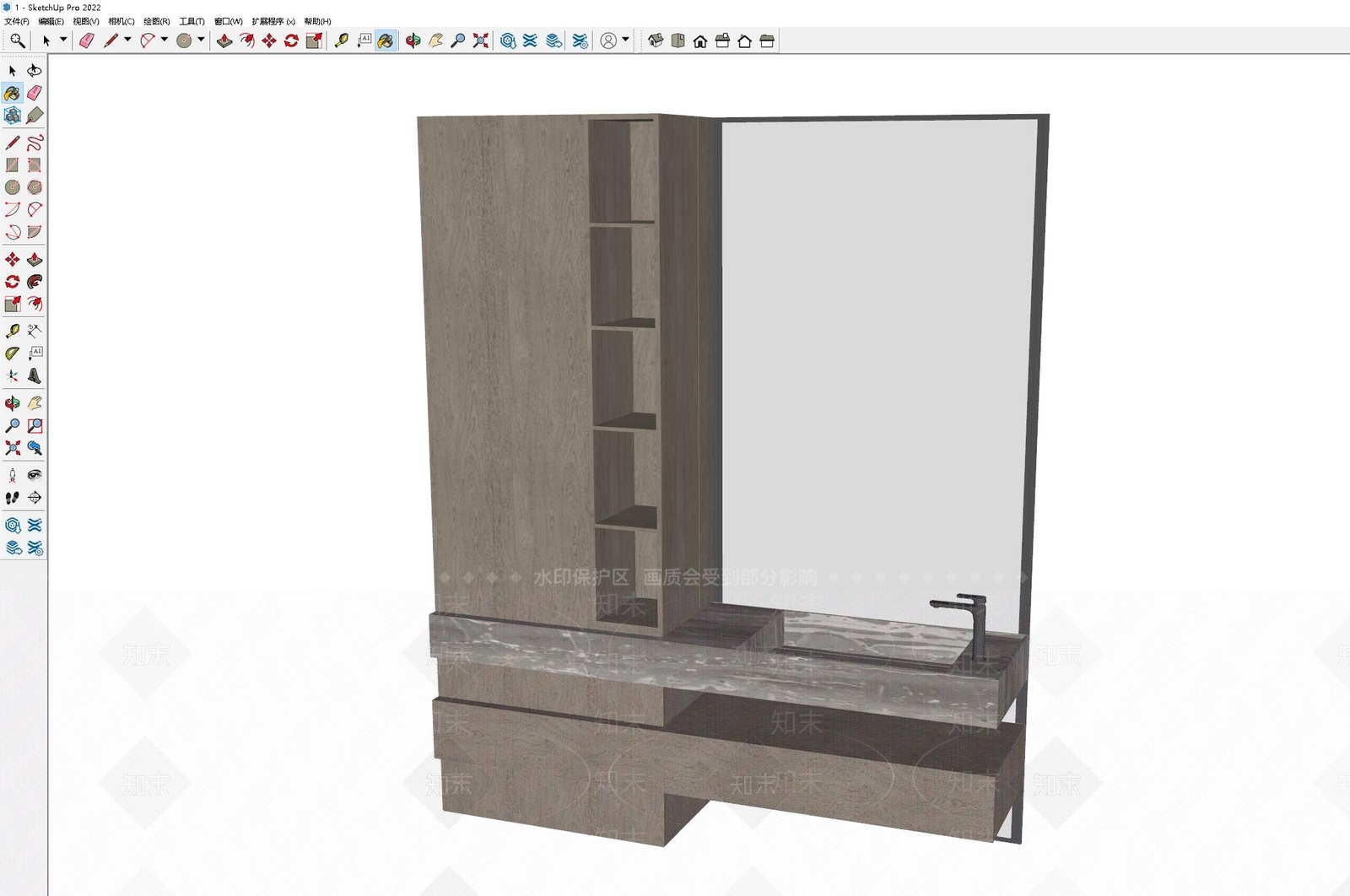Open the 帮助(H) menu
This screenshot has width=1350, height=896.
click(318, 22)
